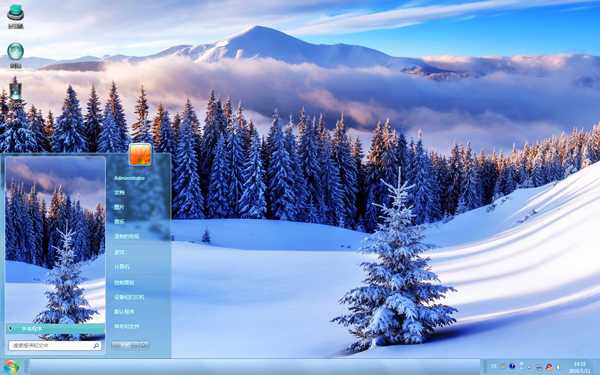
Task: Click the keyboard input method tray icon
Action: tap(503, 367)
